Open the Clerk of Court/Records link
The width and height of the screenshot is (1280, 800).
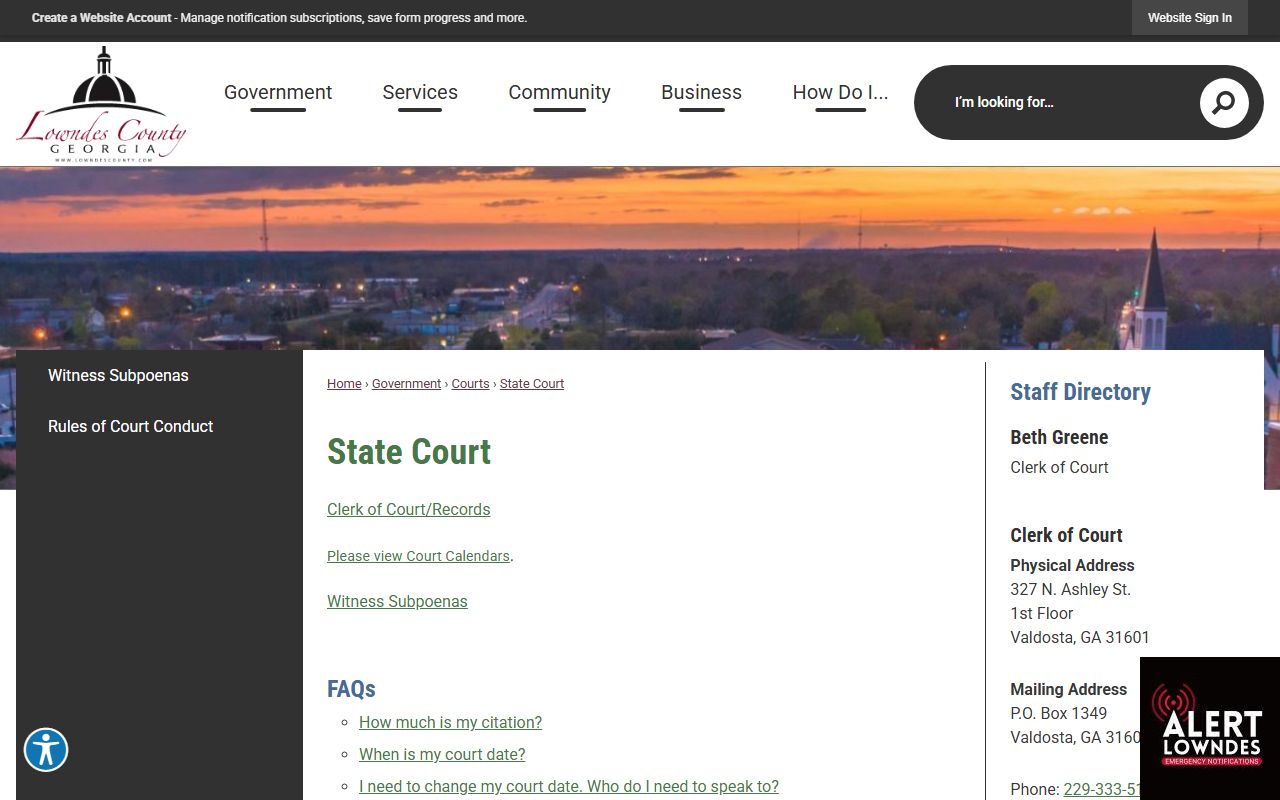(x=408, y=509)
